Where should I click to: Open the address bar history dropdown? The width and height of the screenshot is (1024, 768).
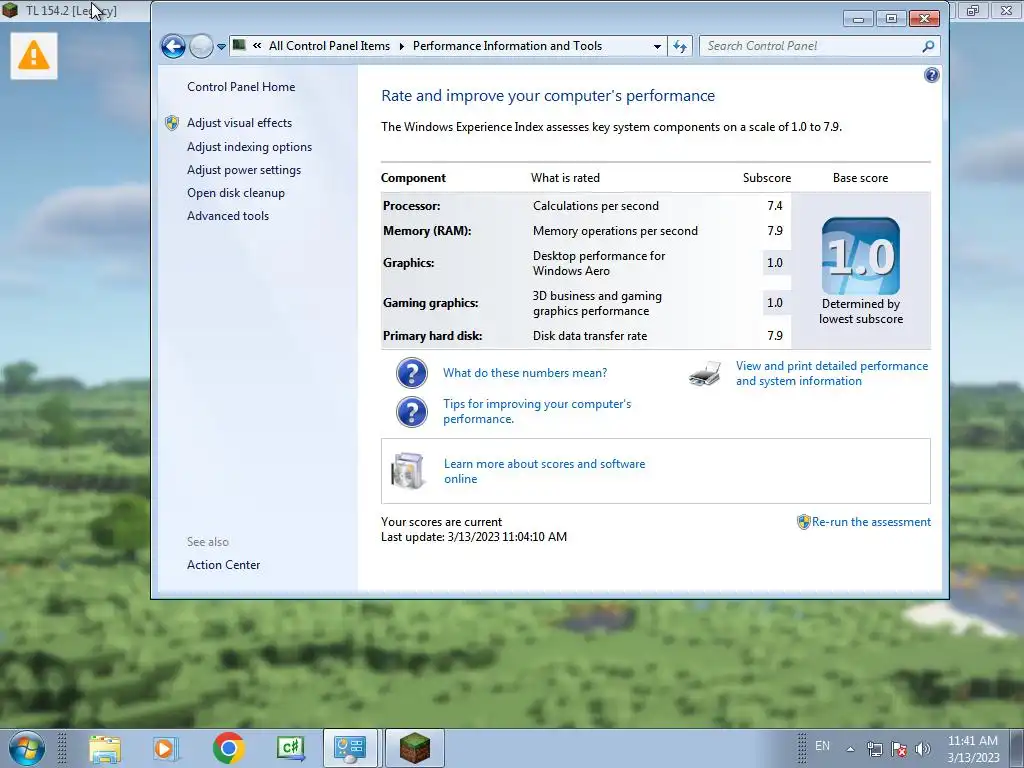pyautogui.click(x=657, y=46)
